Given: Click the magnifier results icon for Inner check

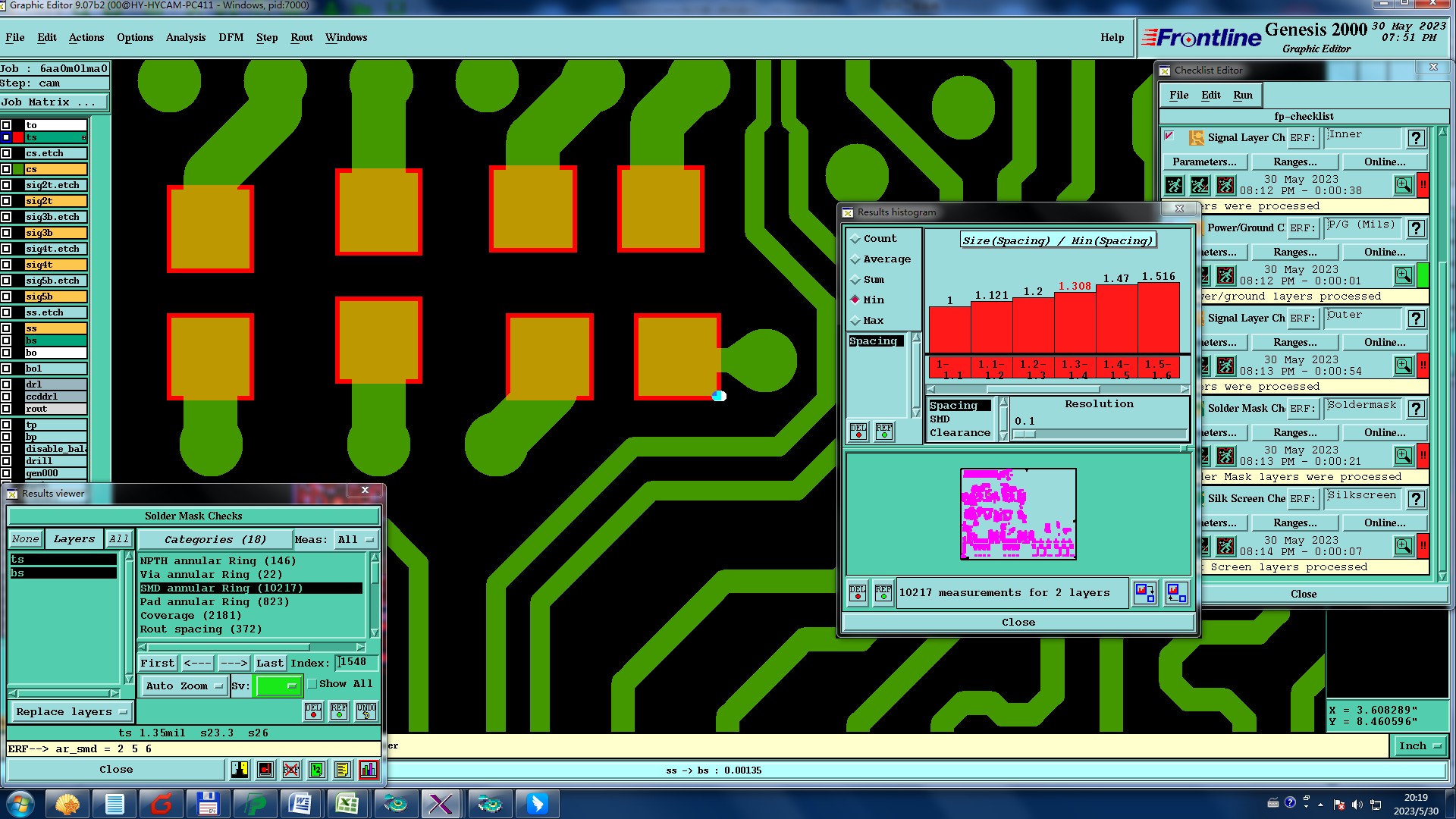Looking at the screenshot, I should point(1403,185).
